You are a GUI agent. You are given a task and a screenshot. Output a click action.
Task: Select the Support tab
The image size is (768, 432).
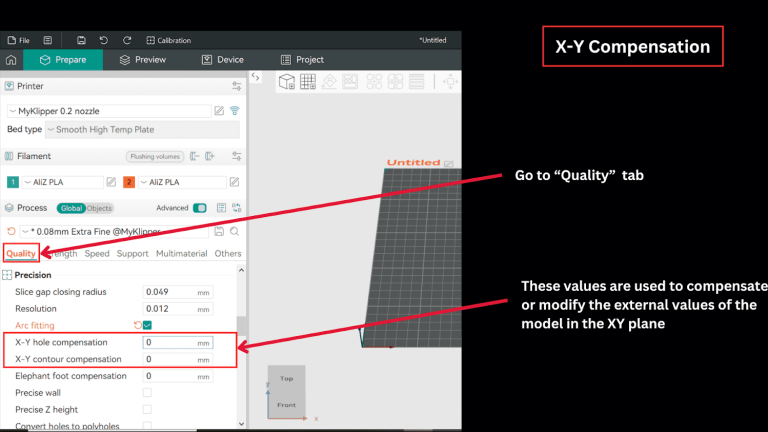132,253
